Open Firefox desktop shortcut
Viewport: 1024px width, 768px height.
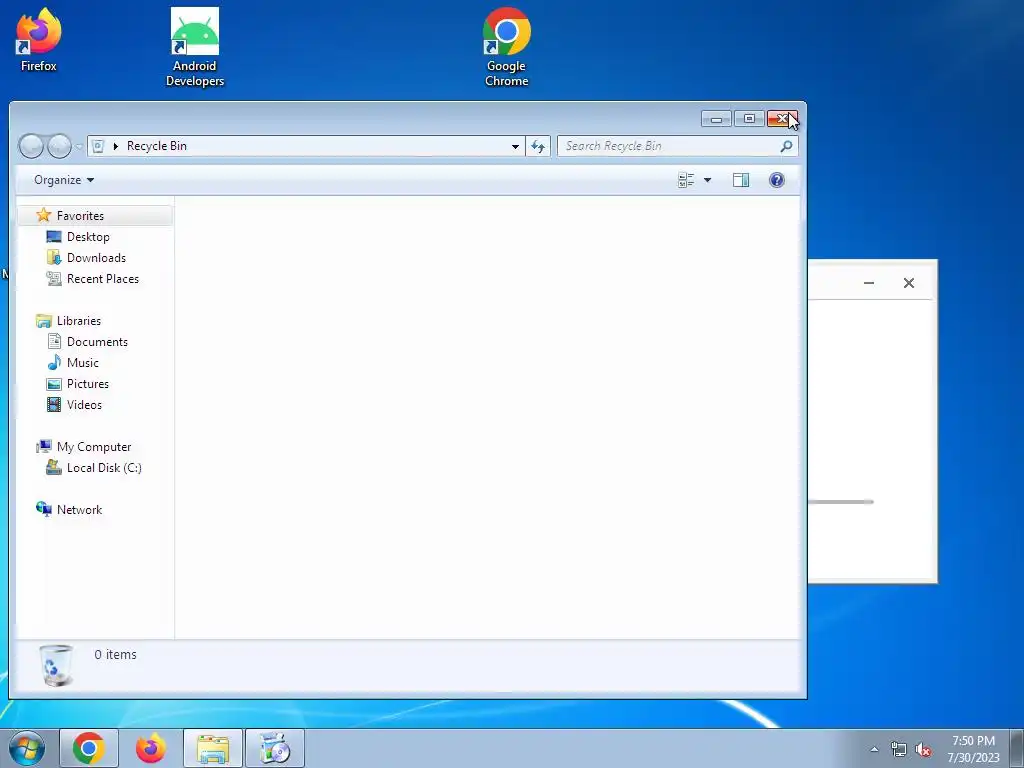point(39,39)
